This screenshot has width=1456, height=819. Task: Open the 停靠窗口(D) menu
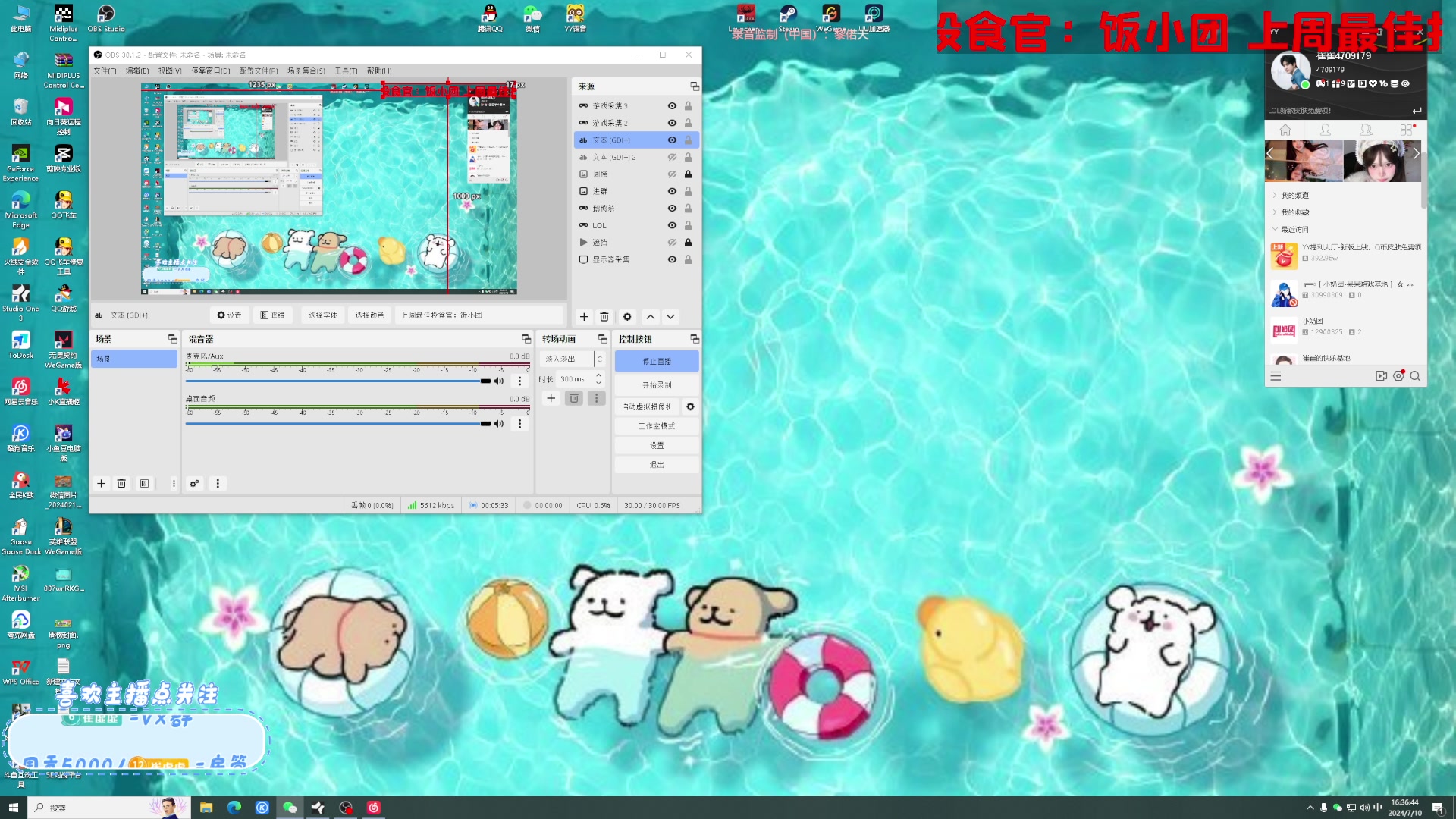click(211, 71)
